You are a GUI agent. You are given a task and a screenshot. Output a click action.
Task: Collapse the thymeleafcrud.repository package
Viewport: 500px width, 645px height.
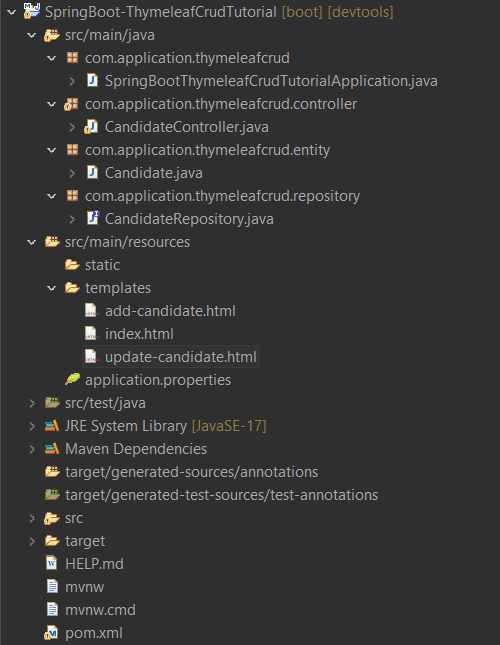tap(52, 197)
